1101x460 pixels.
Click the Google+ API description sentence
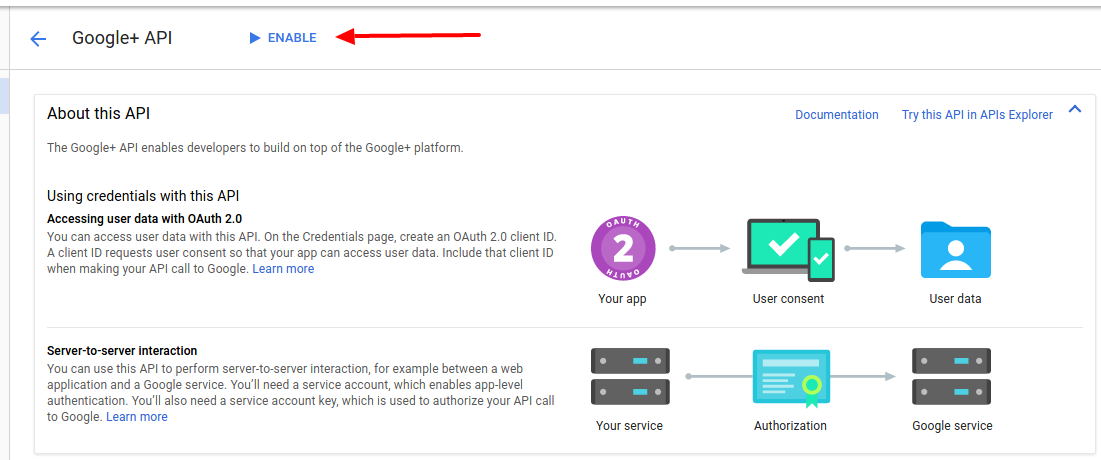click(x=255, y=148)
